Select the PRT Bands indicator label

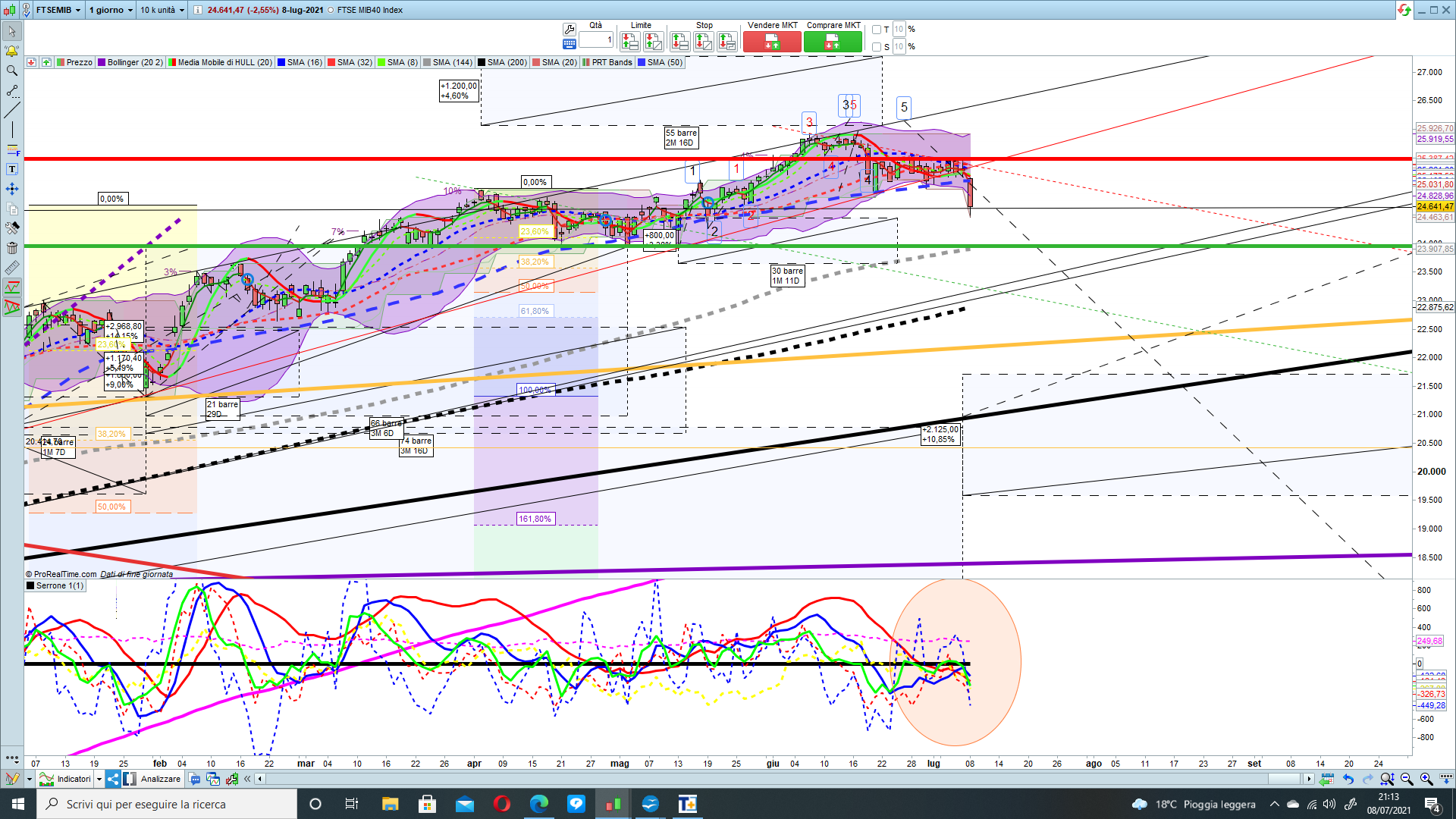click(607, 62)
